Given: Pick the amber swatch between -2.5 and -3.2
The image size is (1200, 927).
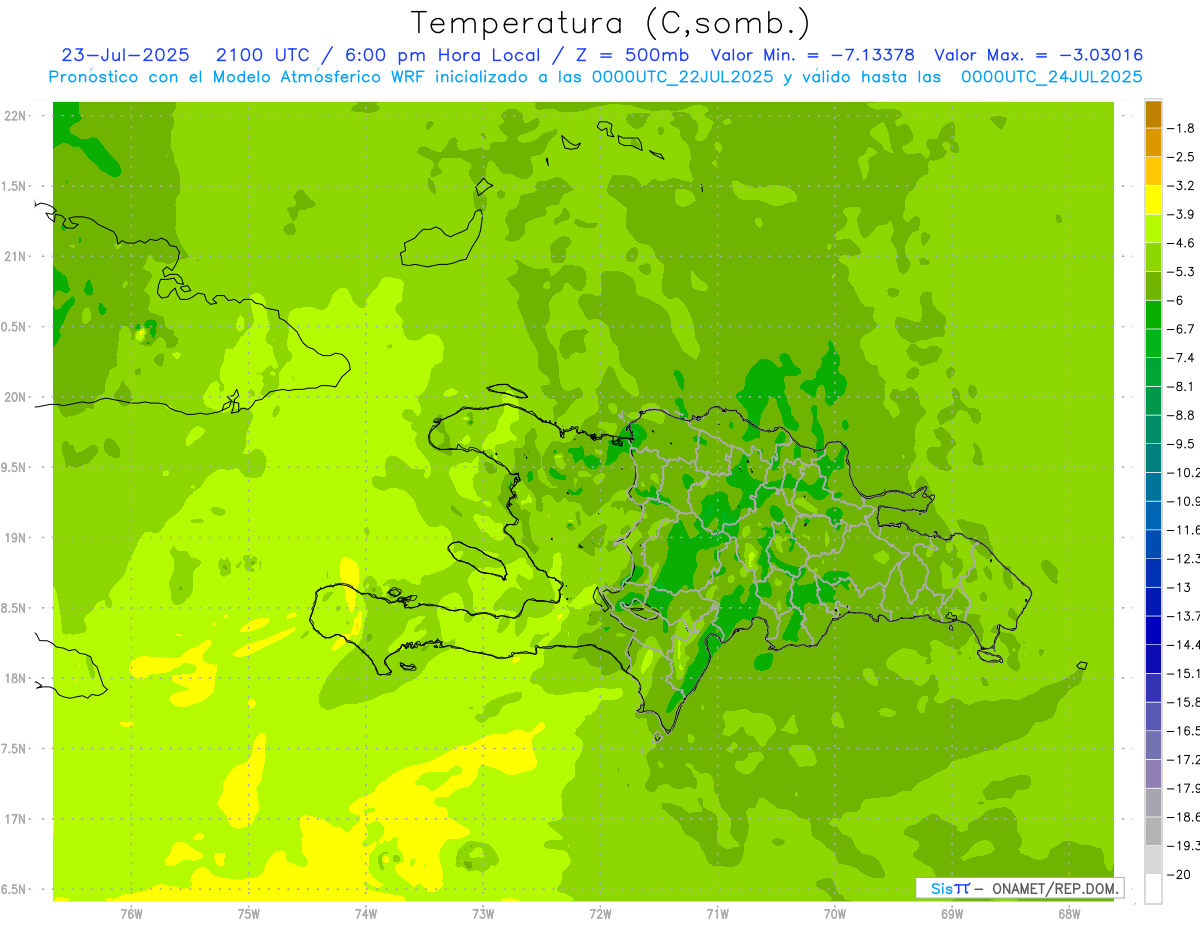Looking at the screenshot, I should 1153,171.
